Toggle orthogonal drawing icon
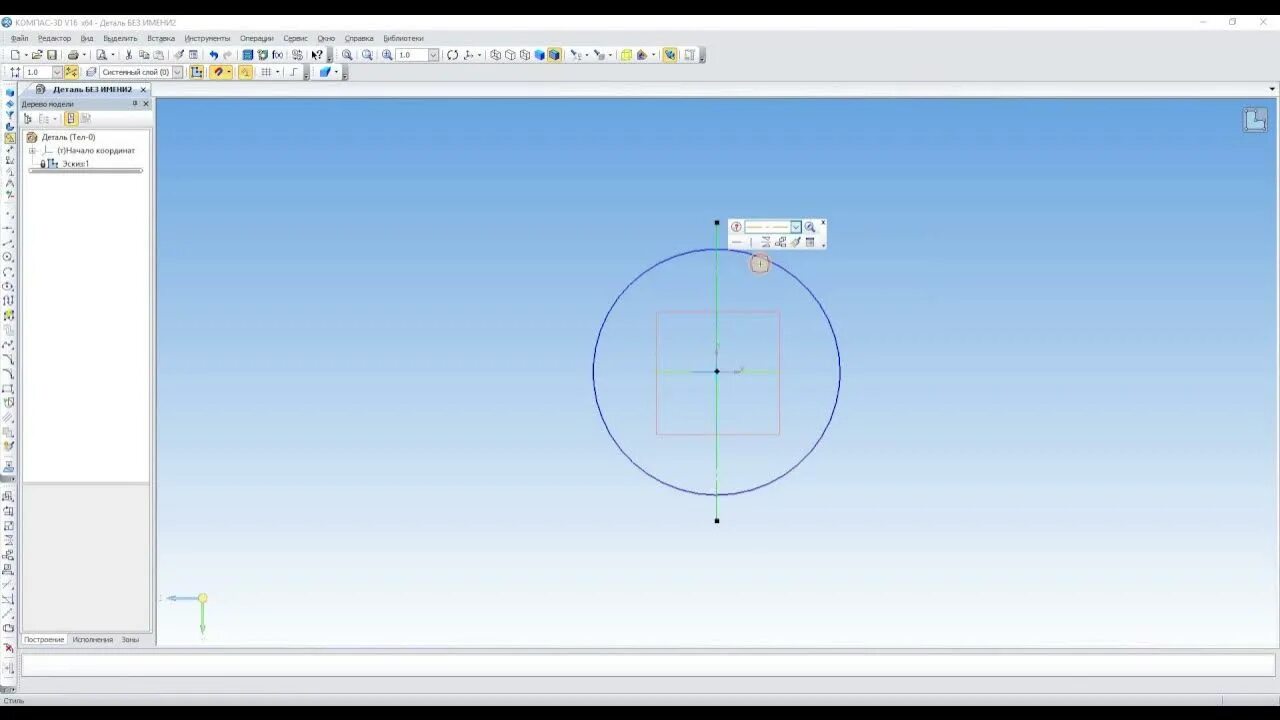 click(x=293, y=72)
